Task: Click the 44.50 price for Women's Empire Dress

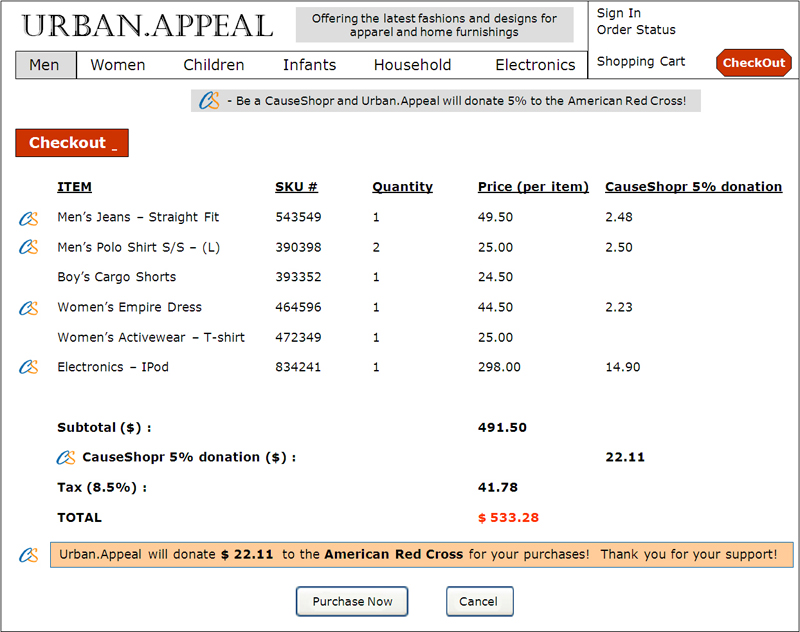Action: (x=495, y=307)
